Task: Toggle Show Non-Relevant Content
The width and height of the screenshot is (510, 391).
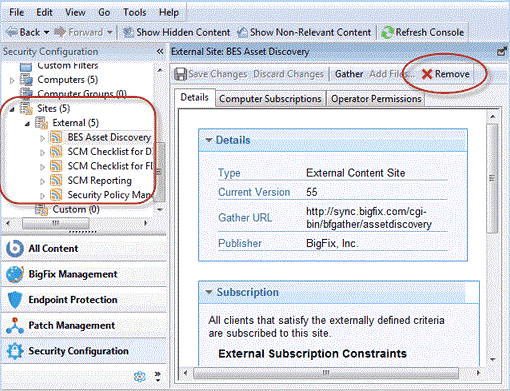Action: (304, 32)
